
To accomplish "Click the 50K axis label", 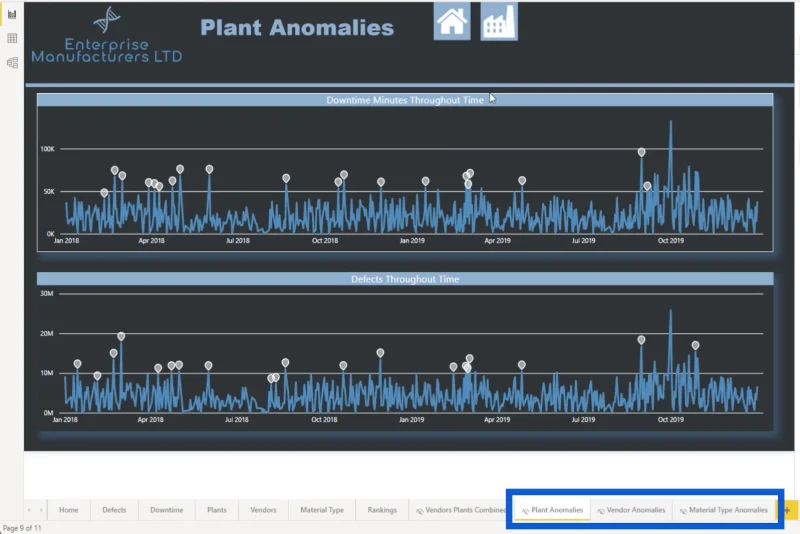I will click(49, 191).
